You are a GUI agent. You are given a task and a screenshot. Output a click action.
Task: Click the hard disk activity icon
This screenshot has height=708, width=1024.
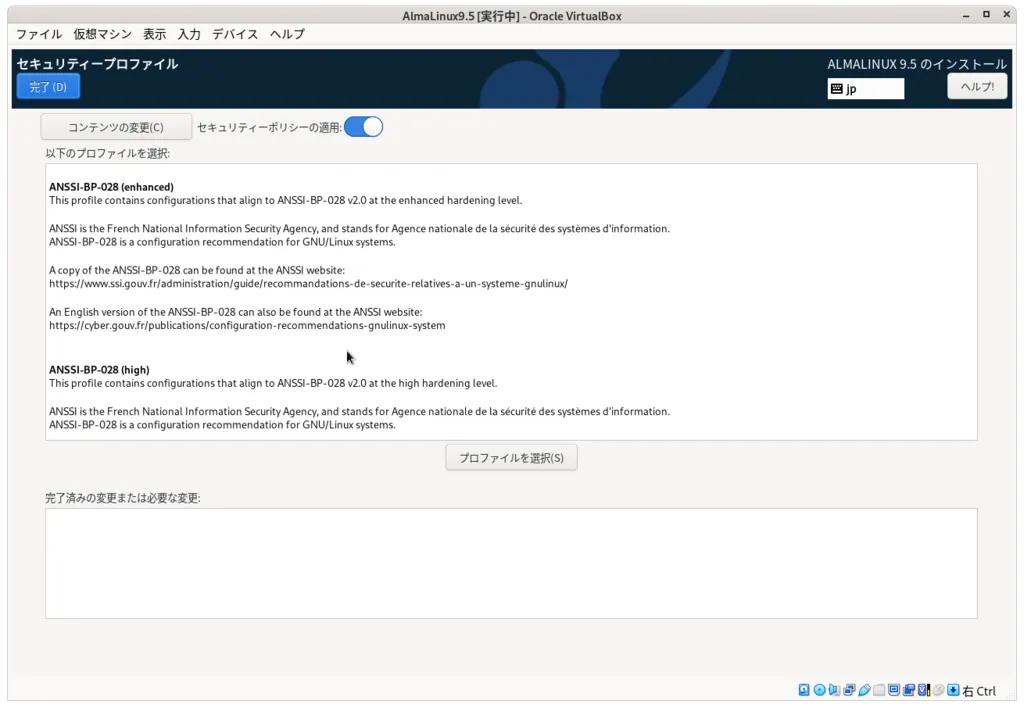click(805, 690)
